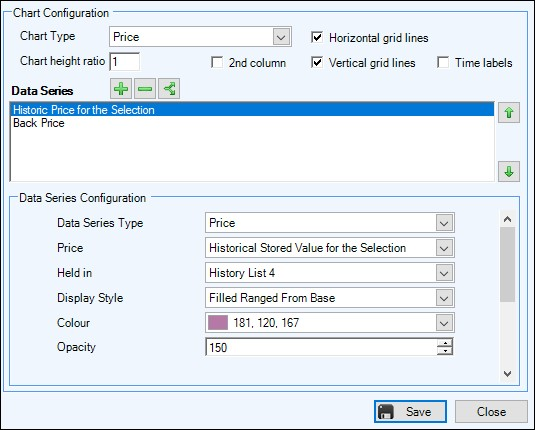Click the down arrow of the Opacity spinner
The image size is (535, 430).
445,351
